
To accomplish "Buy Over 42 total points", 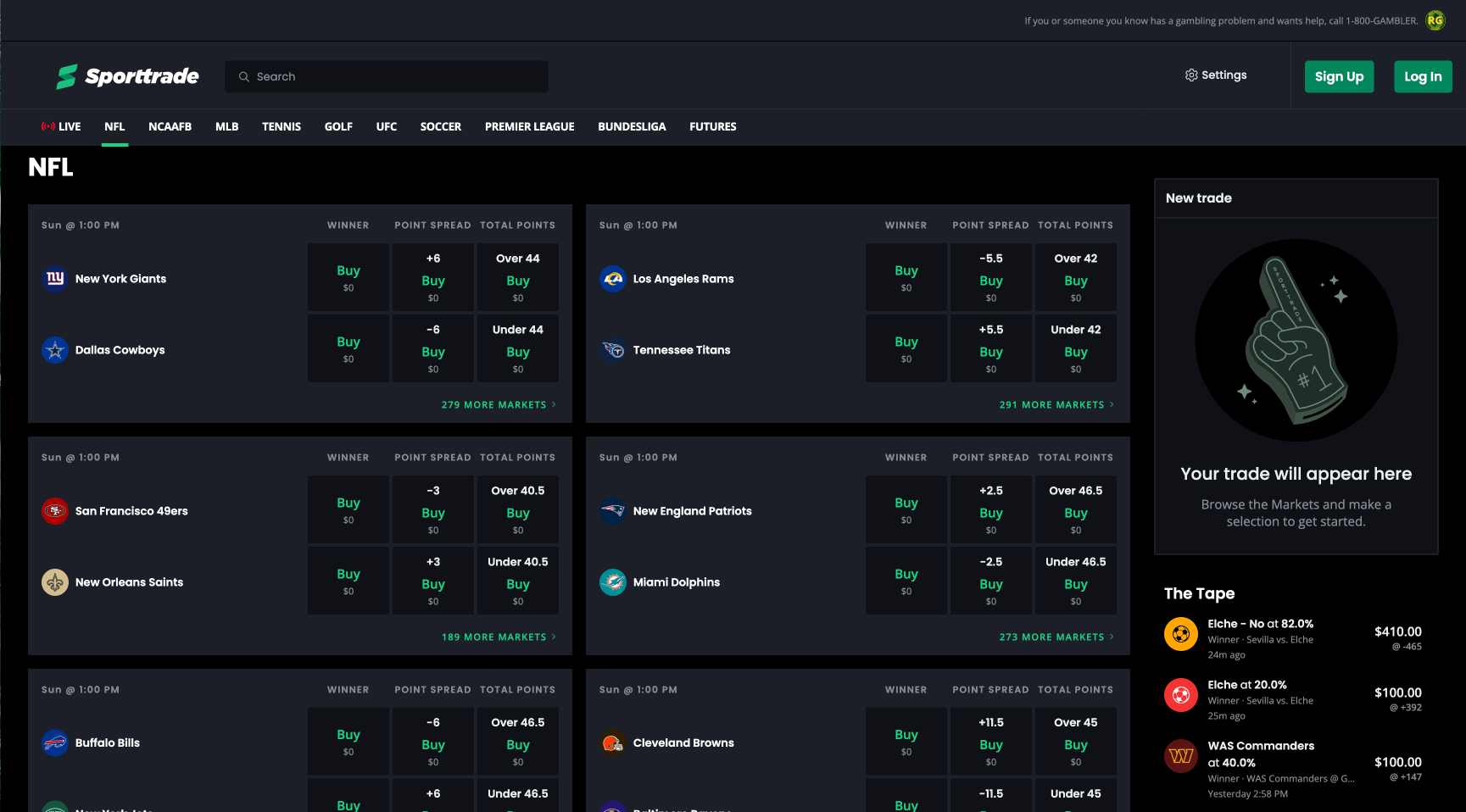I will click(x=1076, y=277).
